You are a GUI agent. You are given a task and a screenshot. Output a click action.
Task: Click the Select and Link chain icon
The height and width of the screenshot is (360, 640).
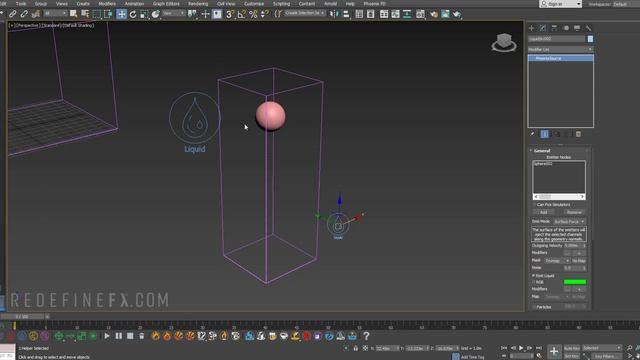click(13, 14)
